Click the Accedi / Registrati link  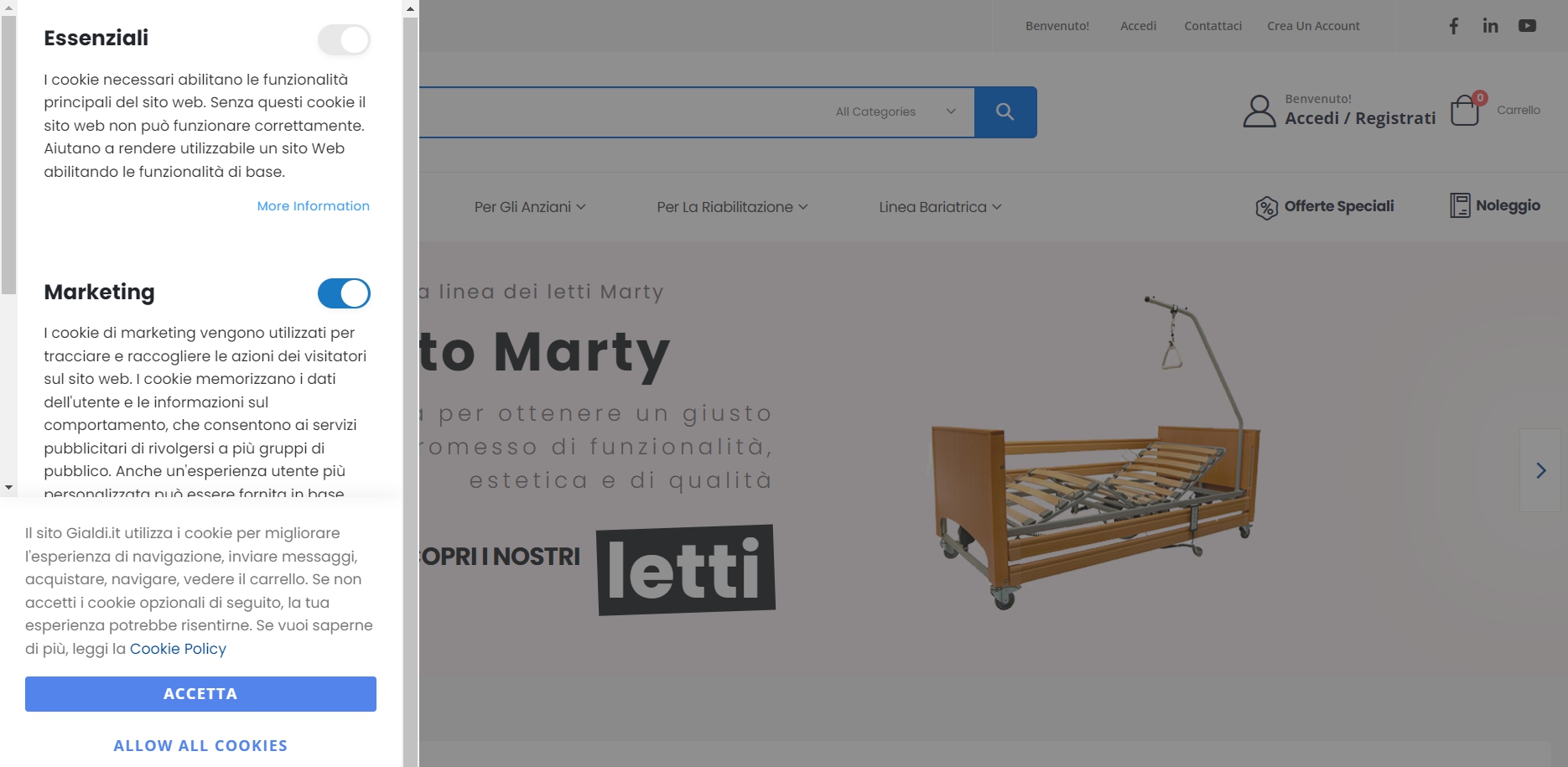[x=1360, y=118]
